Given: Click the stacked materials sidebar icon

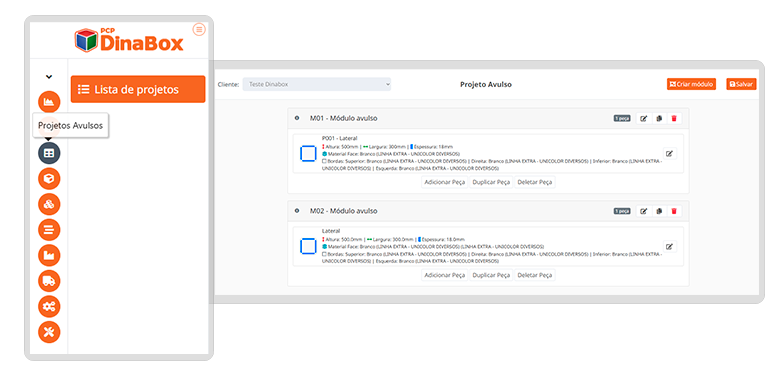Looking at the screenshot, I should pos(49,204).
